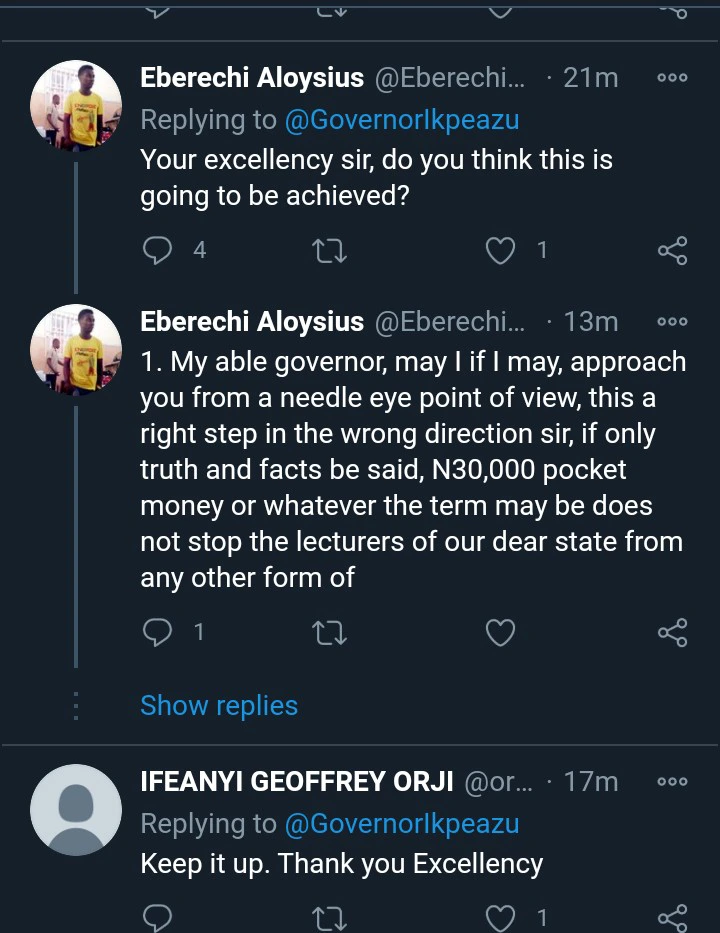Open @GovernorIkpeazu mention in Eberechi's first reply
Screen dimensions: 720x933
402,120
